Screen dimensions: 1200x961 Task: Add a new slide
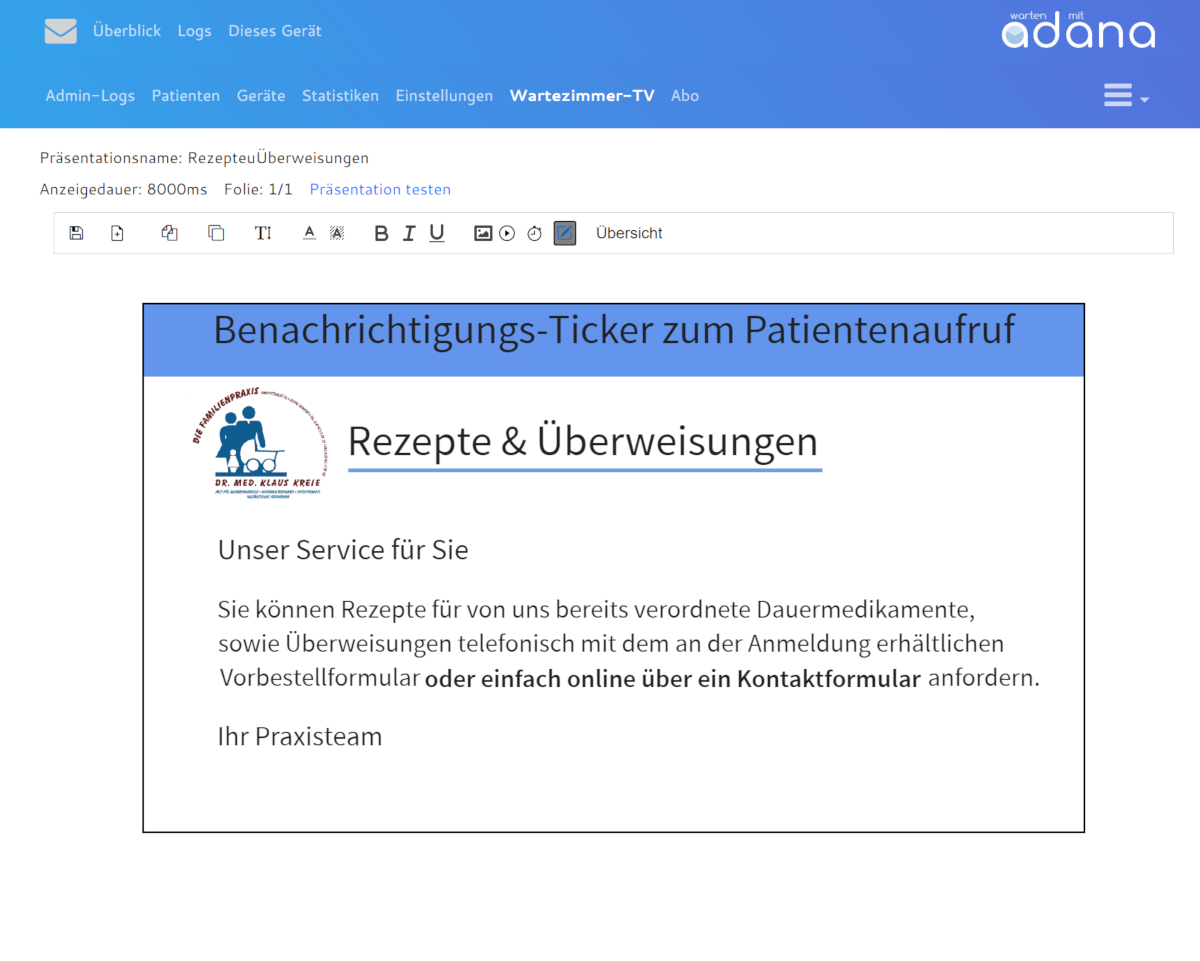click(x=117, y=232)
